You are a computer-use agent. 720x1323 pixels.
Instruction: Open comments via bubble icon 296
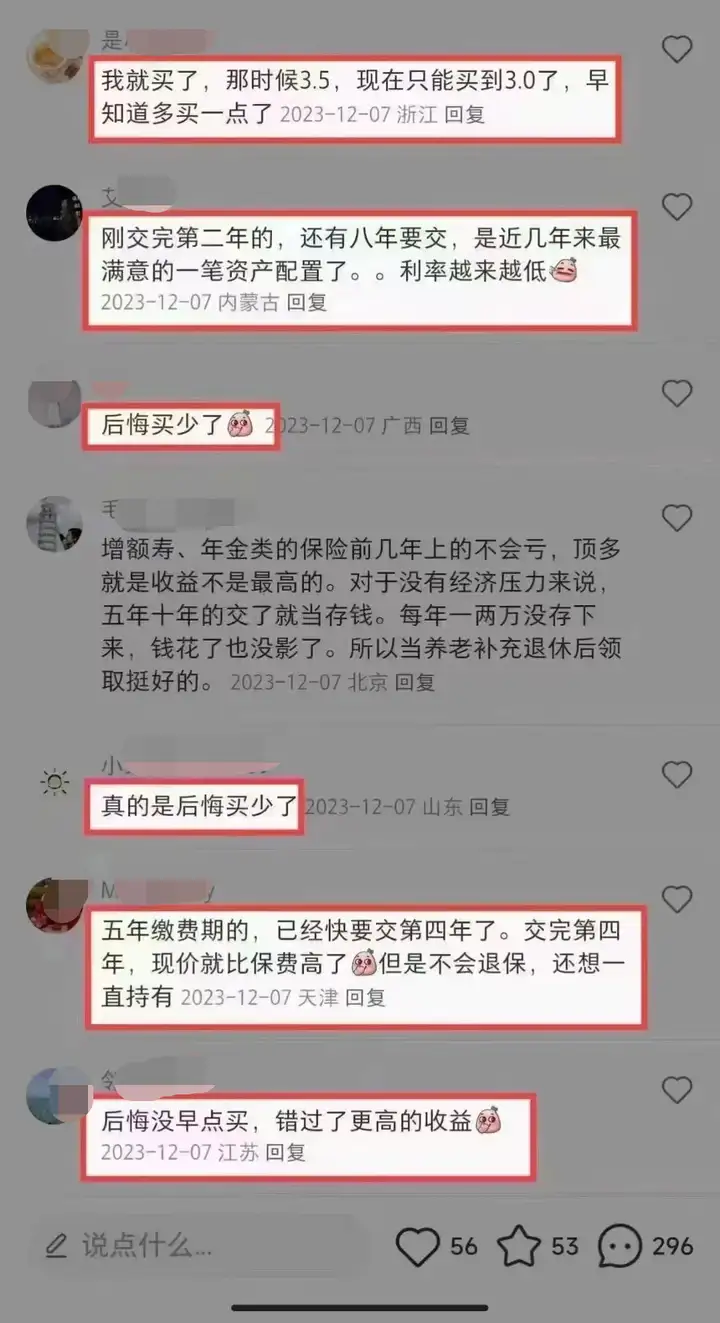coord(620,1246)
